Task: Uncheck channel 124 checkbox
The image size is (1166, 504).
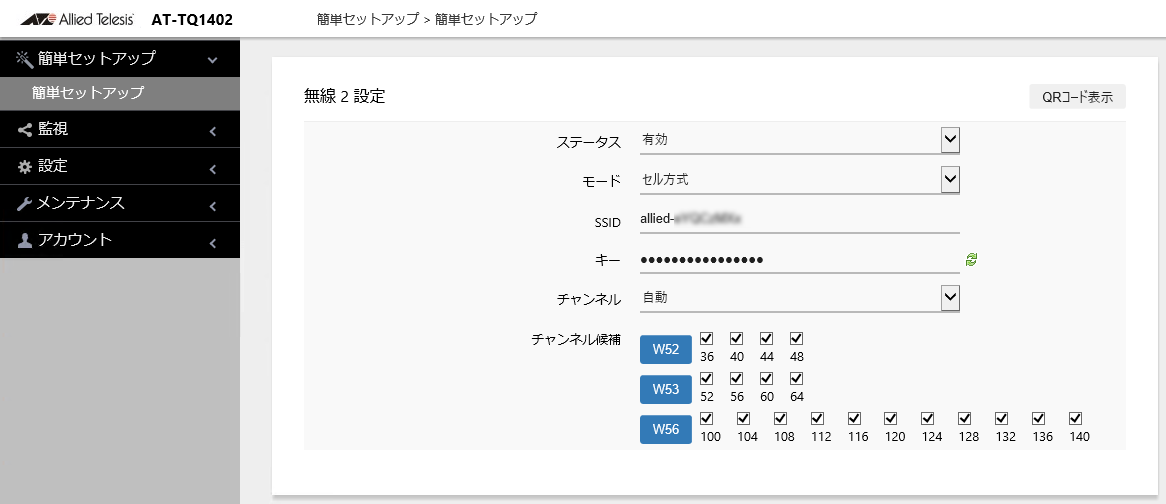Action: tap(928, 418)
